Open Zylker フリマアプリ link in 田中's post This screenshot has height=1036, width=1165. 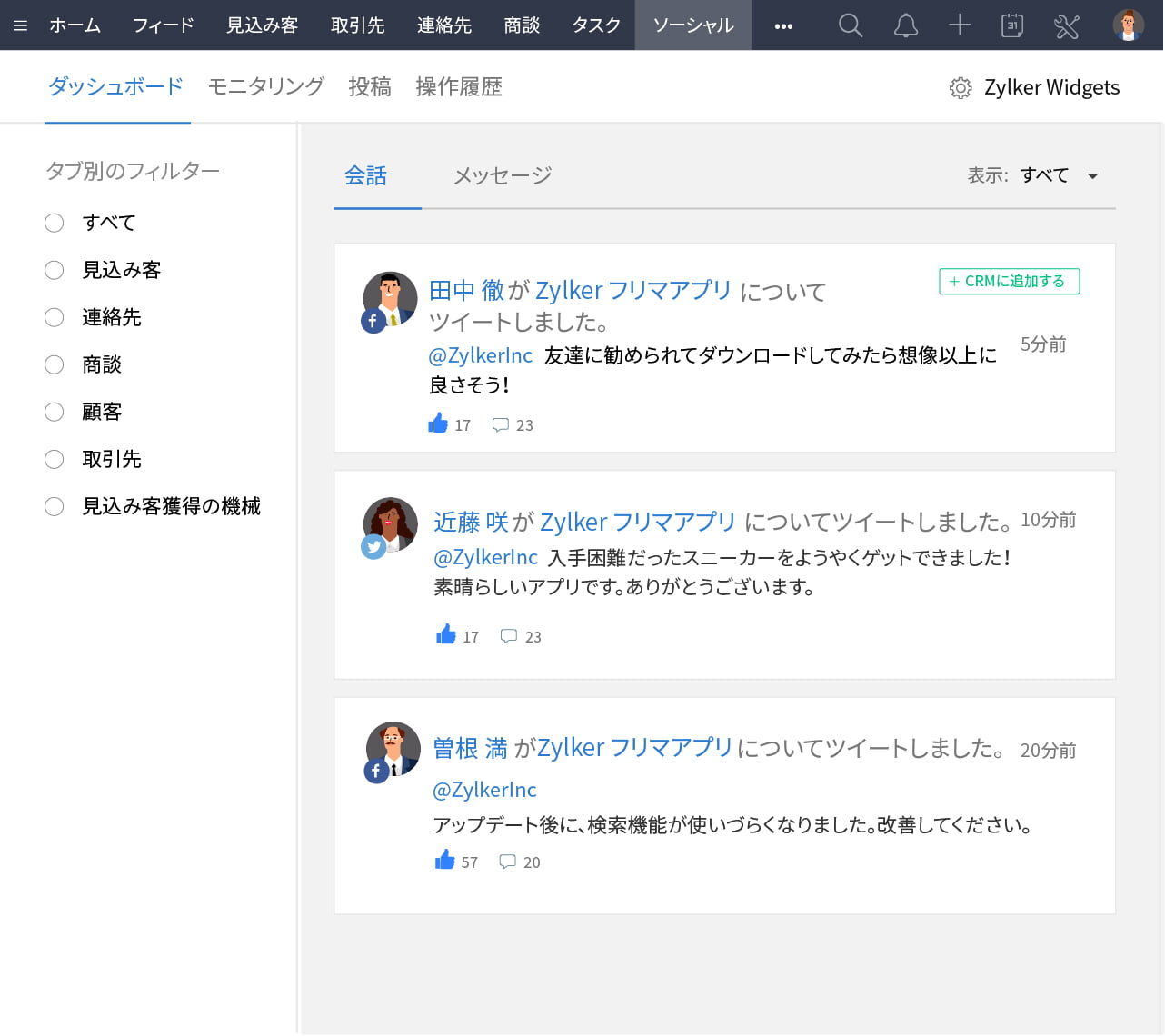633,291
